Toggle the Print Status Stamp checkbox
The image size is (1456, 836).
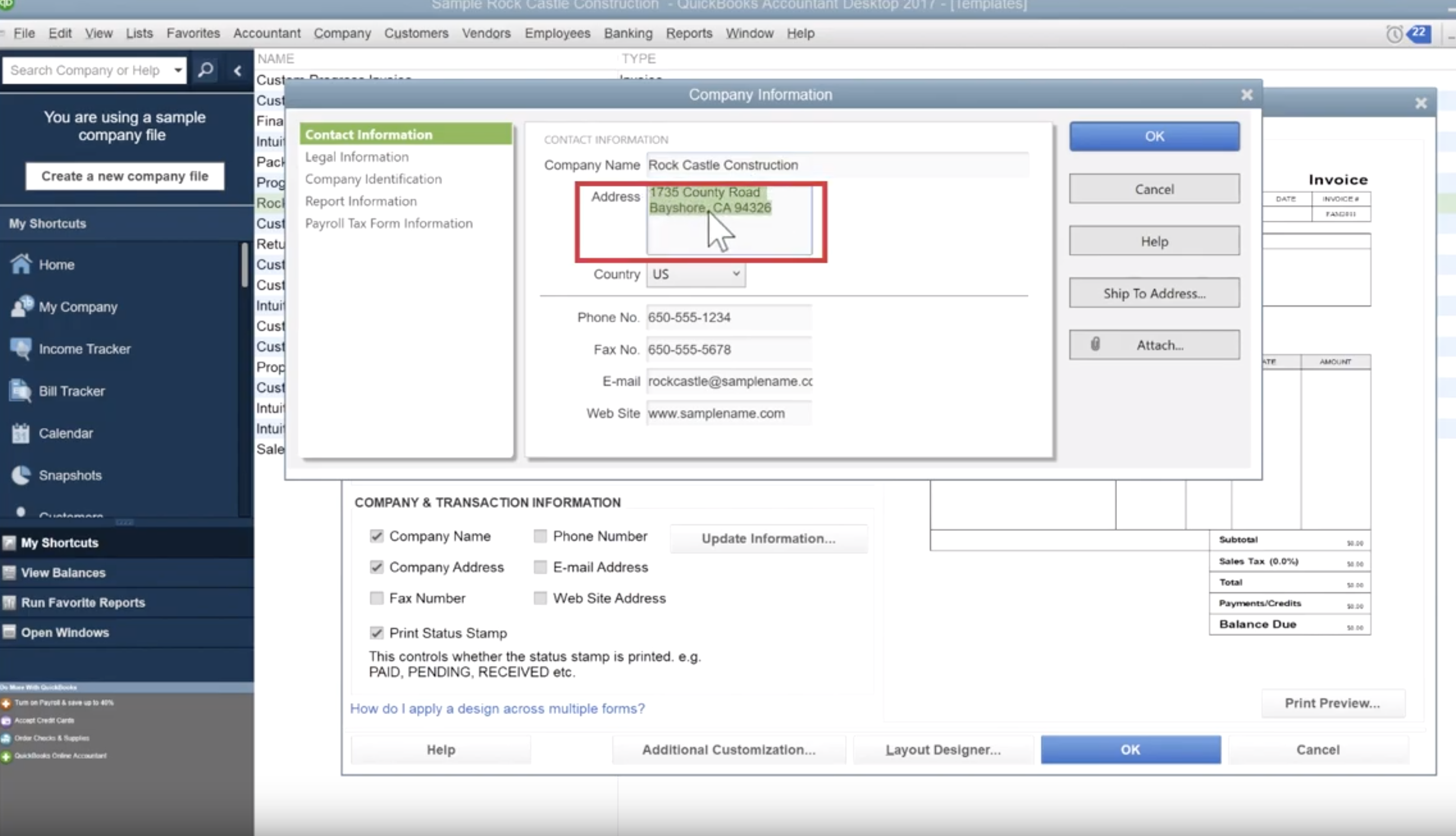coord(376,633)
